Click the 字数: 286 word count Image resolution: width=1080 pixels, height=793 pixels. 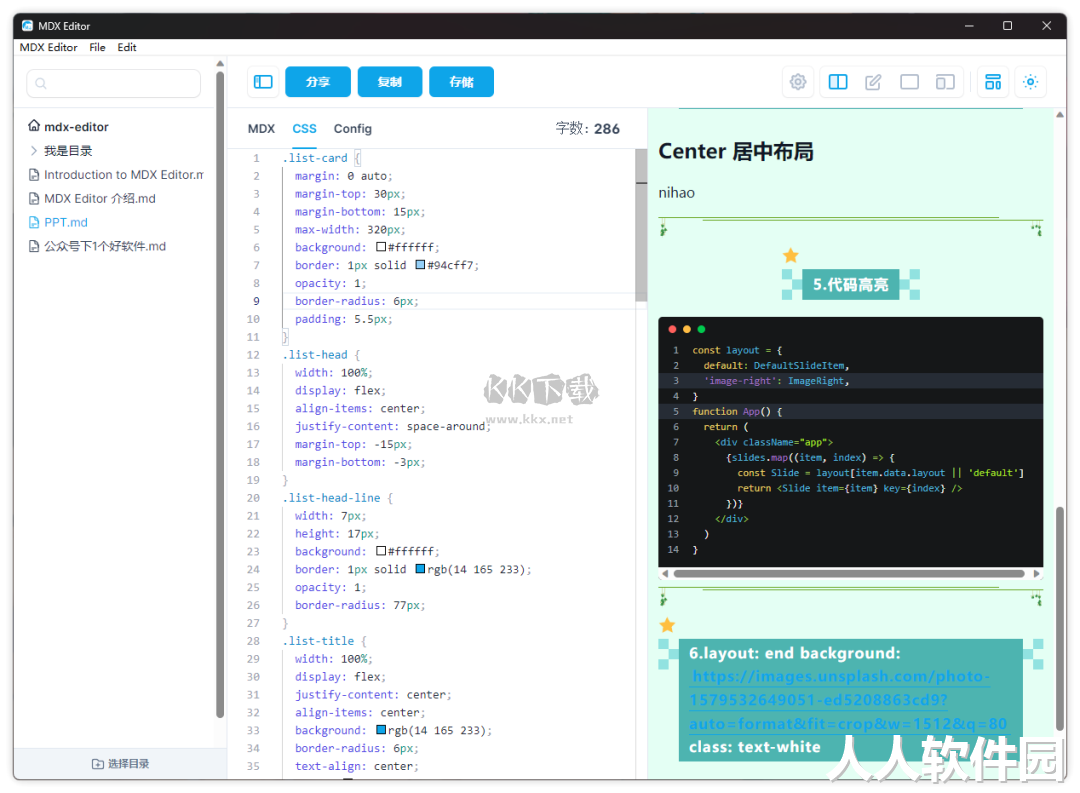tap(588, 129)
